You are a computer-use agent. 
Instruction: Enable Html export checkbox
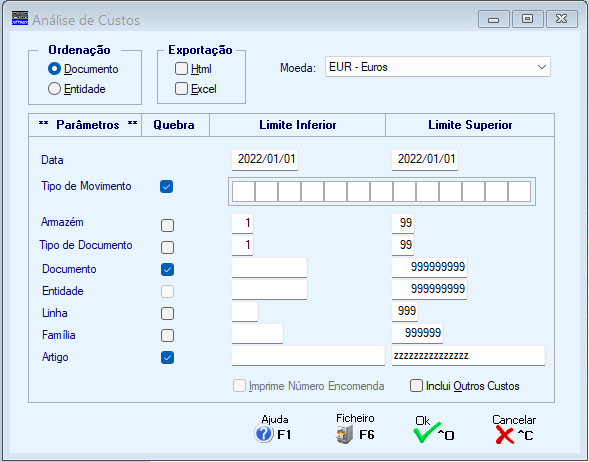coord(181,69)
